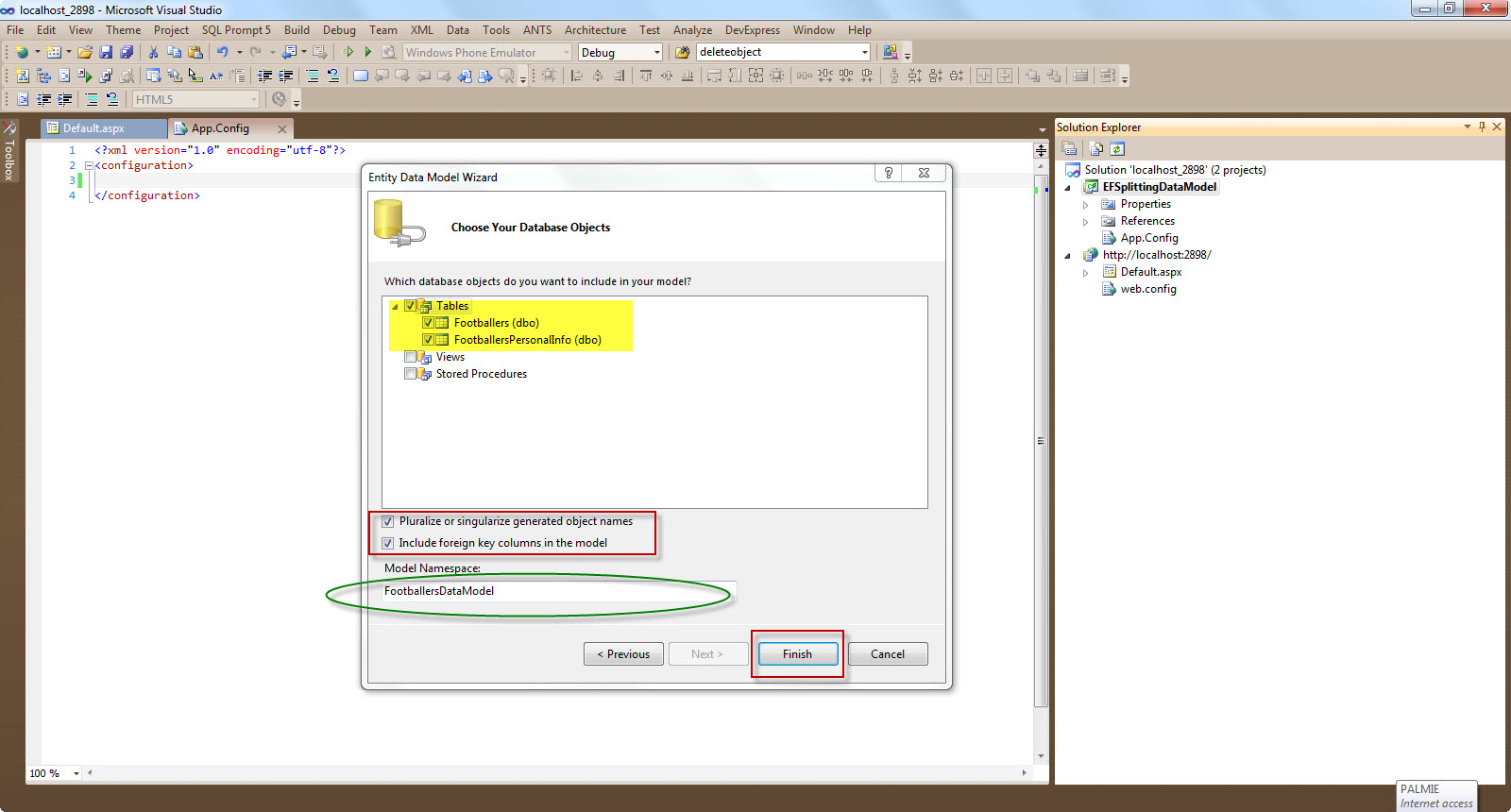
Task: Collapse the EFSplittingDataModel project node
Action: click(x=1068, y=187)
